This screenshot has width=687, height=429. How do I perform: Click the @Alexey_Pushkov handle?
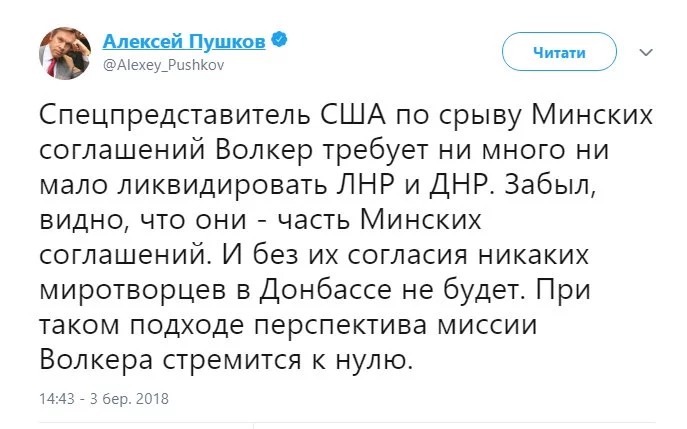coord(163,65)
